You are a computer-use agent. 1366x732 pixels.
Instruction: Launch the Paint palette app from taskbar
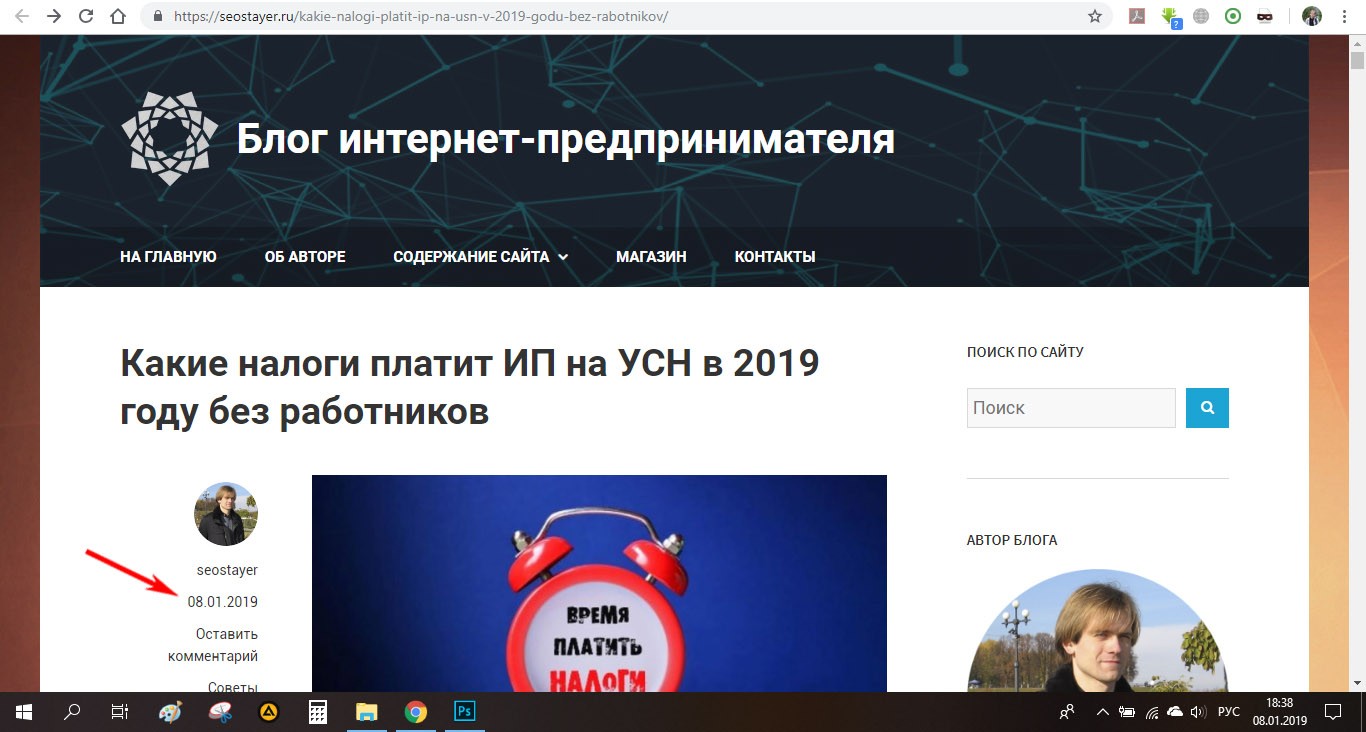tap(170, 712)
